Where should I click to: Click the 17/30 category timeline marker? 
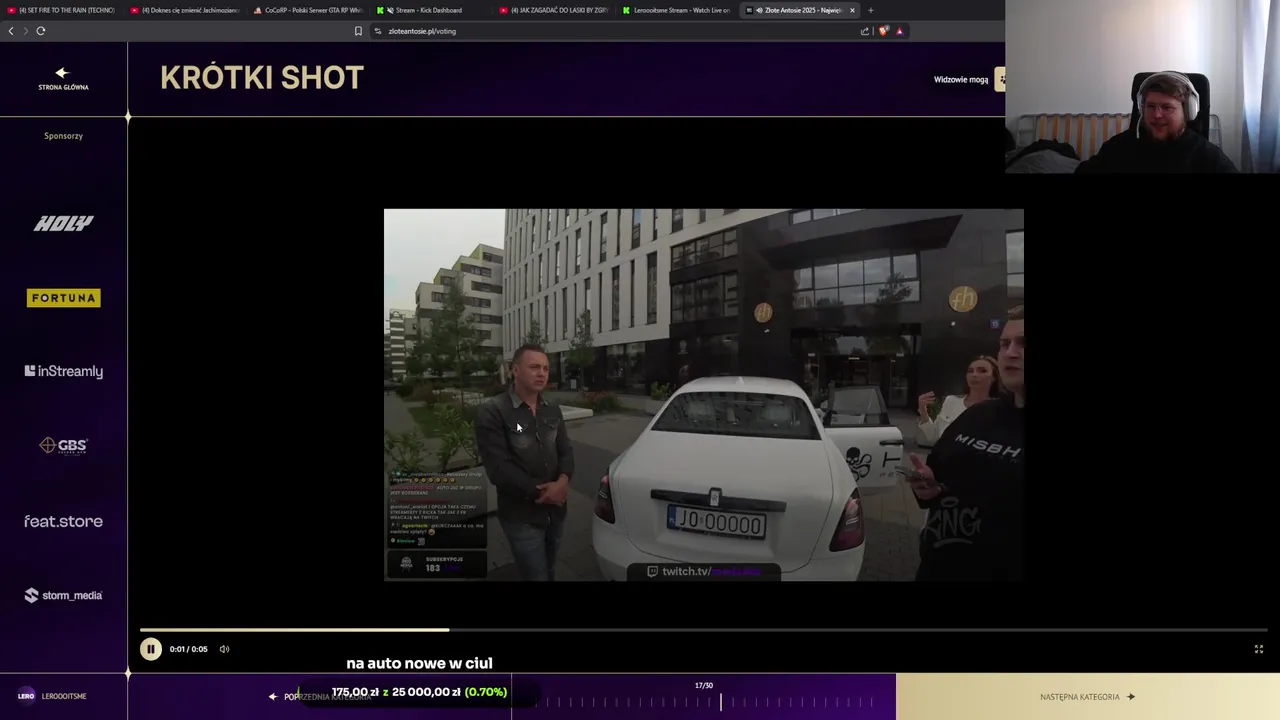[704, 686]
